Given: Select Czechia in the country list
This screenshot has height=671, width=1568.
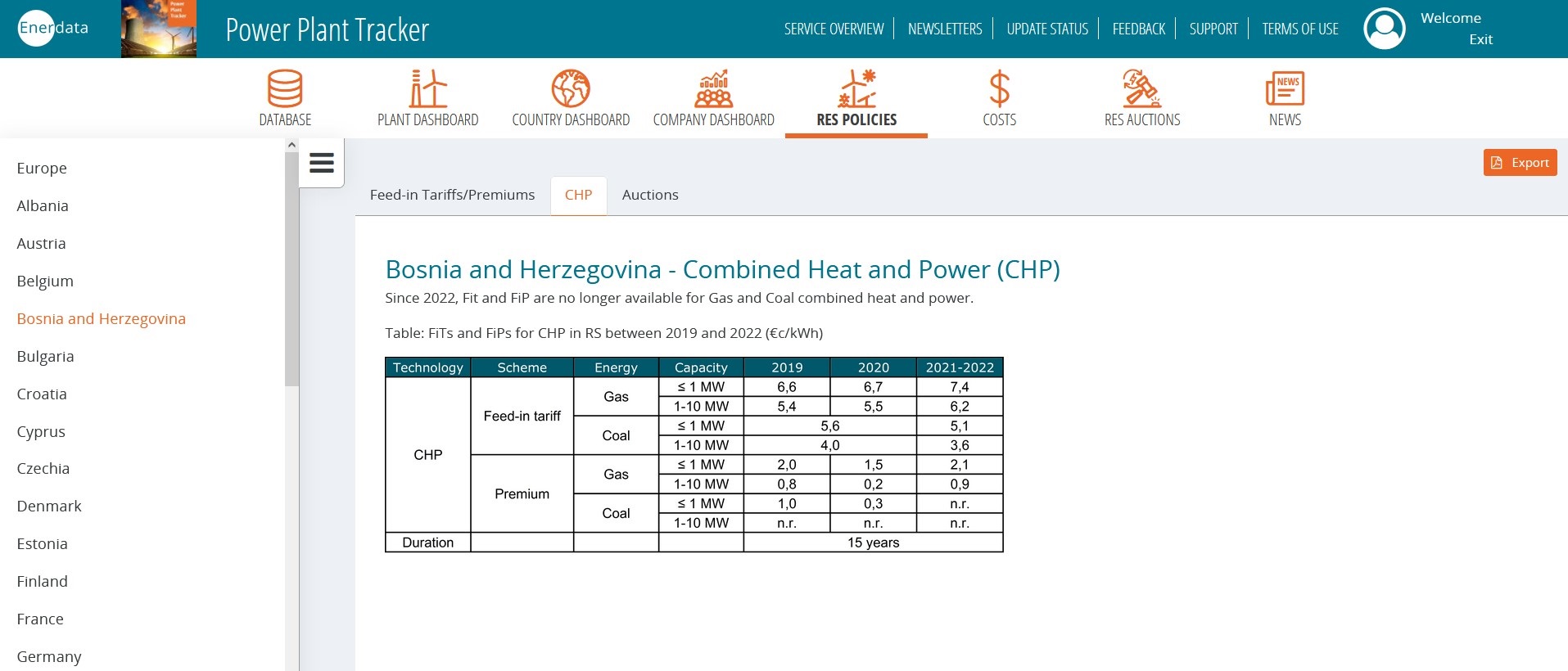Looking at the screenshot, I should 43,469.
